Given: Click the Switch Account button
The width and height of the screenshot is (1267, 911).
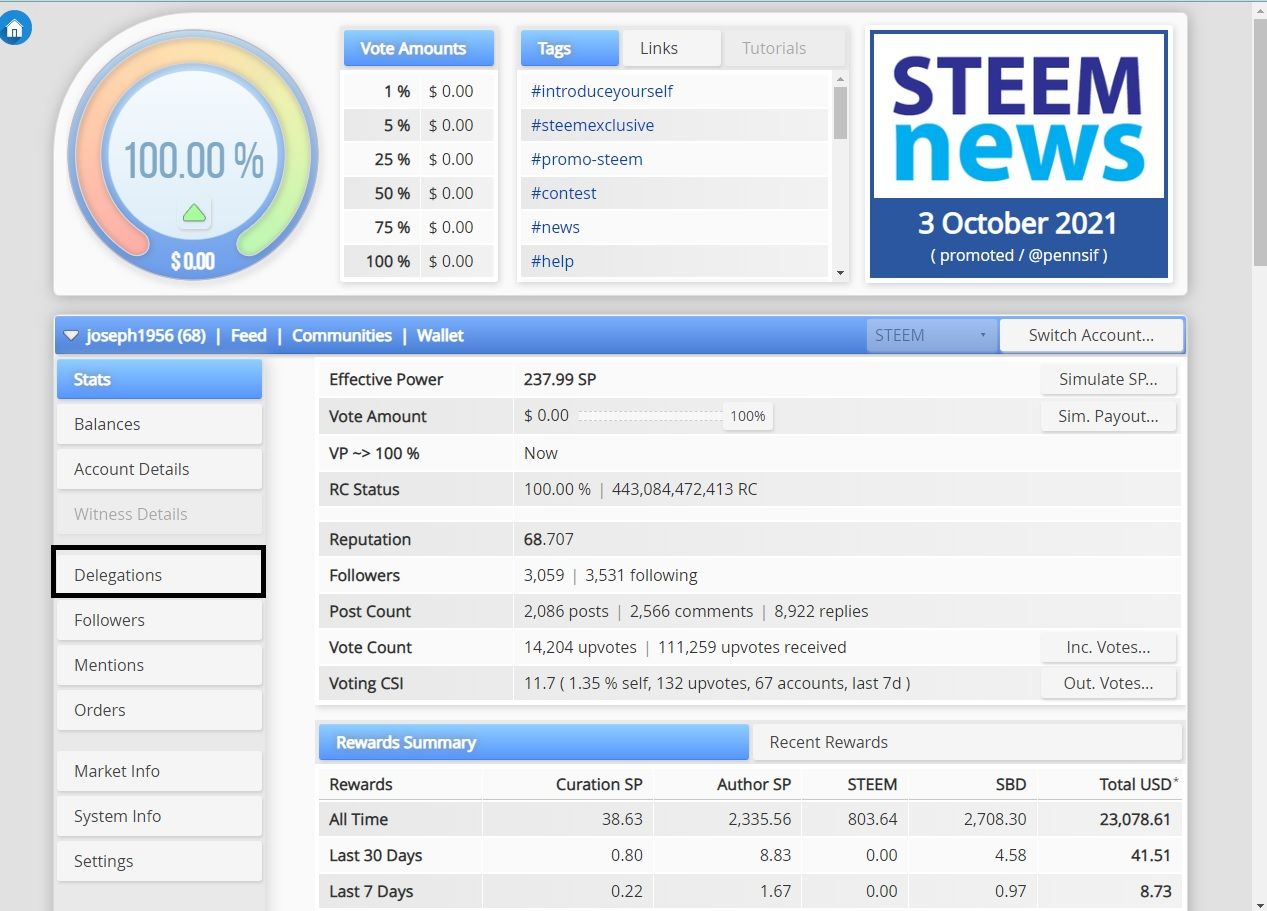Looking at the screenshot, I should click(x=1091, y=335).
